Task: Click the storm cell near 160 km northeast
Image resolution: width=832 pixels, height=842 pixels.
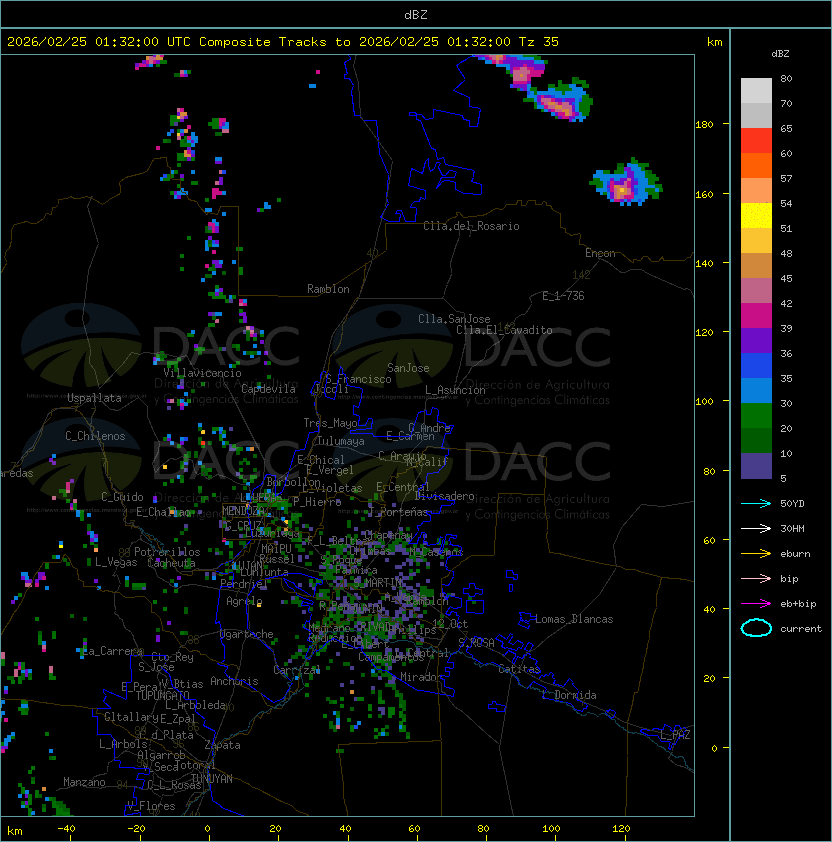Action: pos(625,183)
